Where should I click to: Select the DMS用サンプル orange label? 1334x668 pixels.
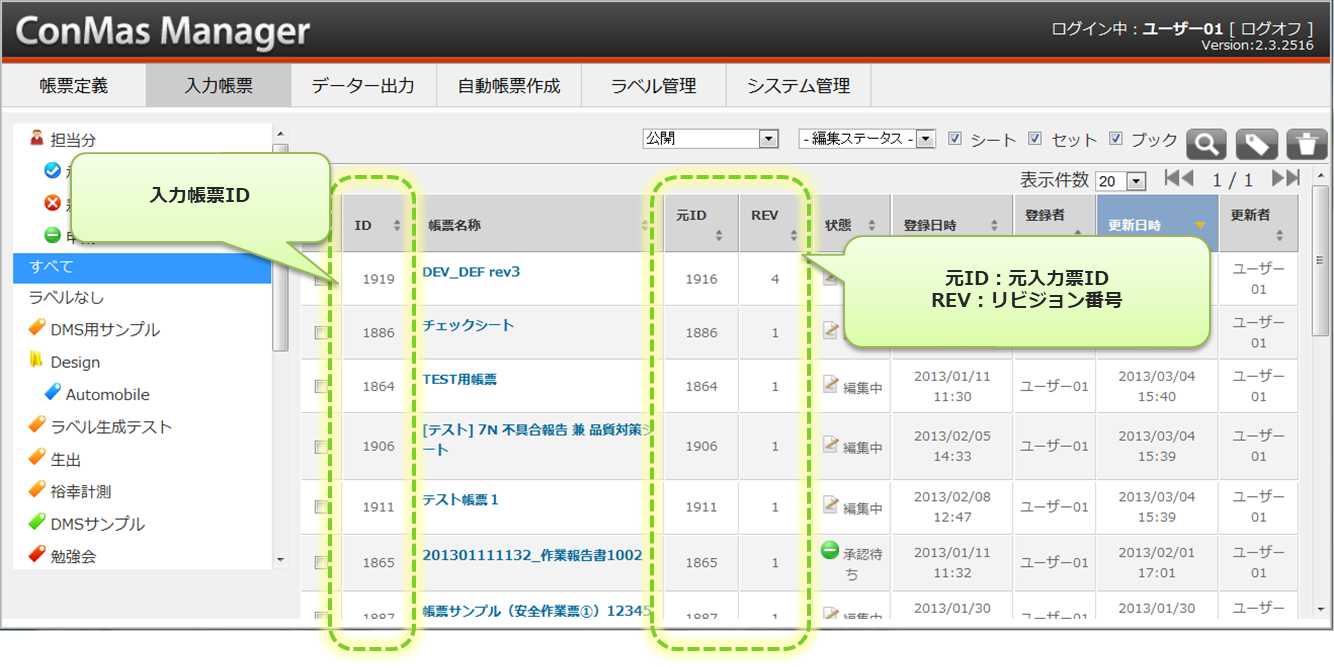point(104,330)
